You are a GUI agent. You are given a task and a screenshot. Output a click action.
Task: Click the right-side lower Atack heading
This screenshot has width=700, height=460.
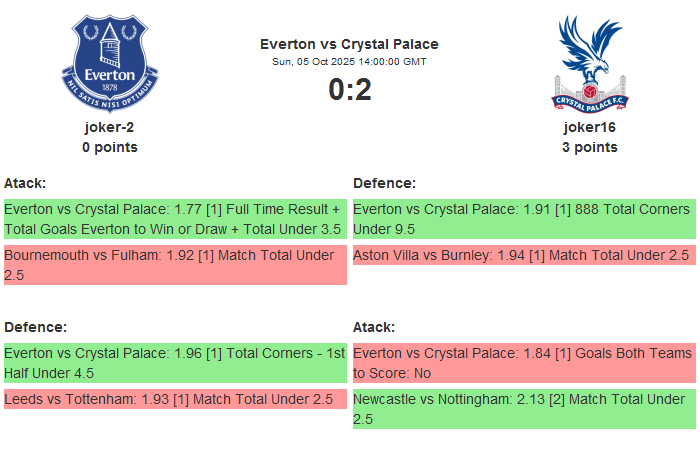[374, 327]
